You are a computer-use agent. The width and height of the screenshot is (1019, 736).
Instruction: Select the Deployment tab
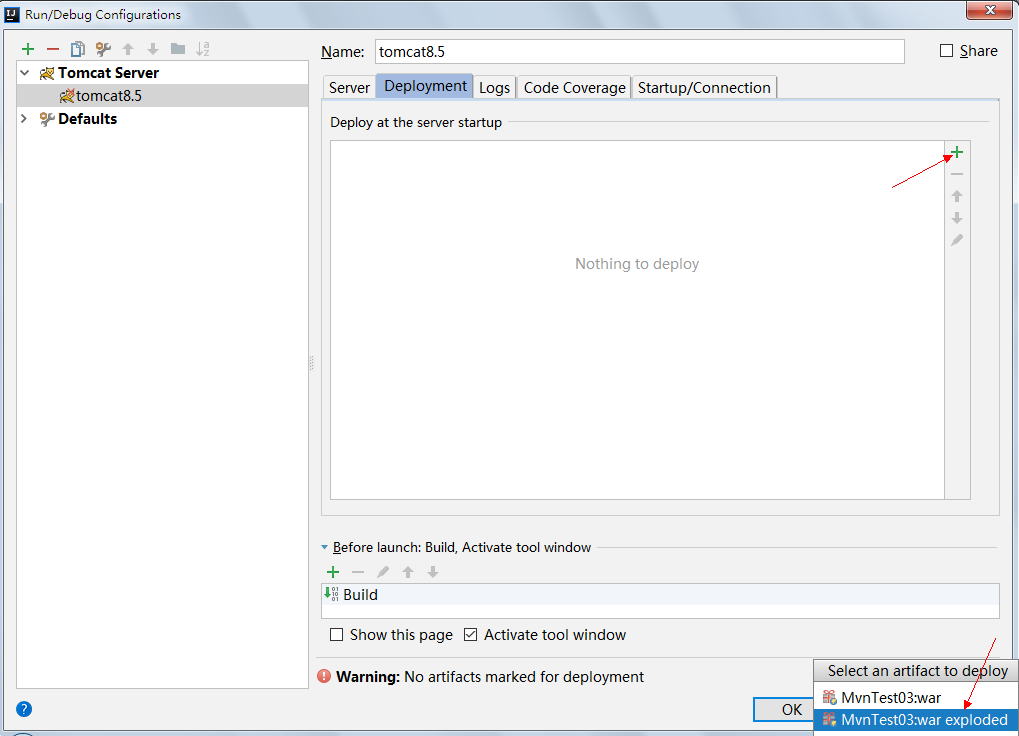[425, 86]
